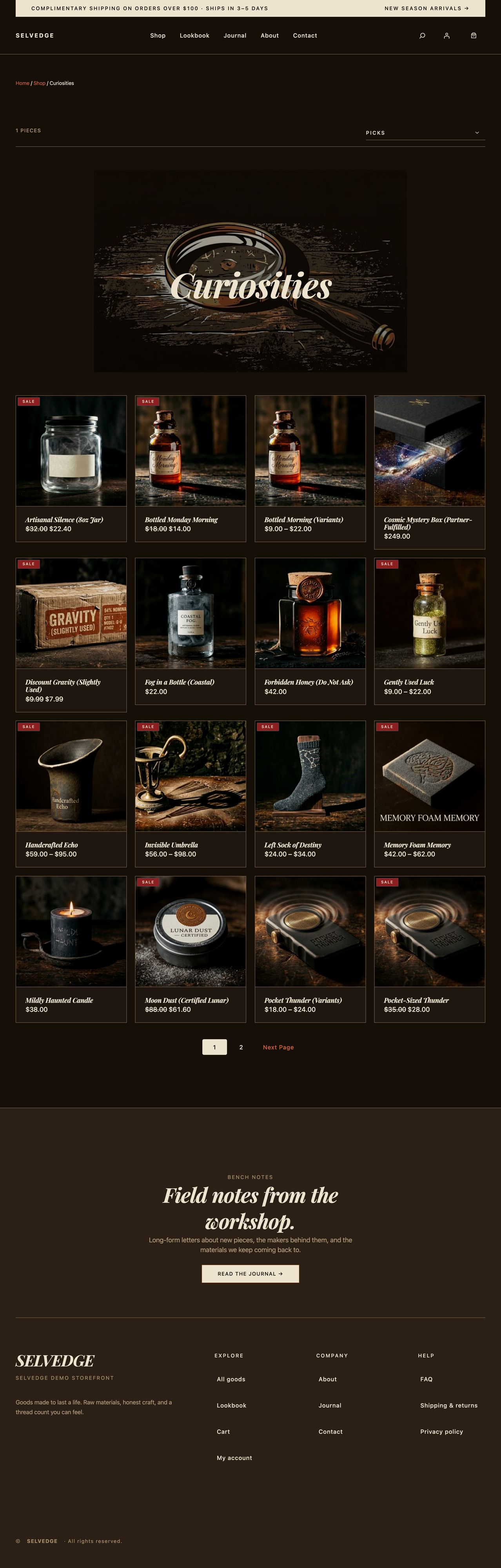Go to pagination page 2
The image size is (501, 1568).
241,1047
